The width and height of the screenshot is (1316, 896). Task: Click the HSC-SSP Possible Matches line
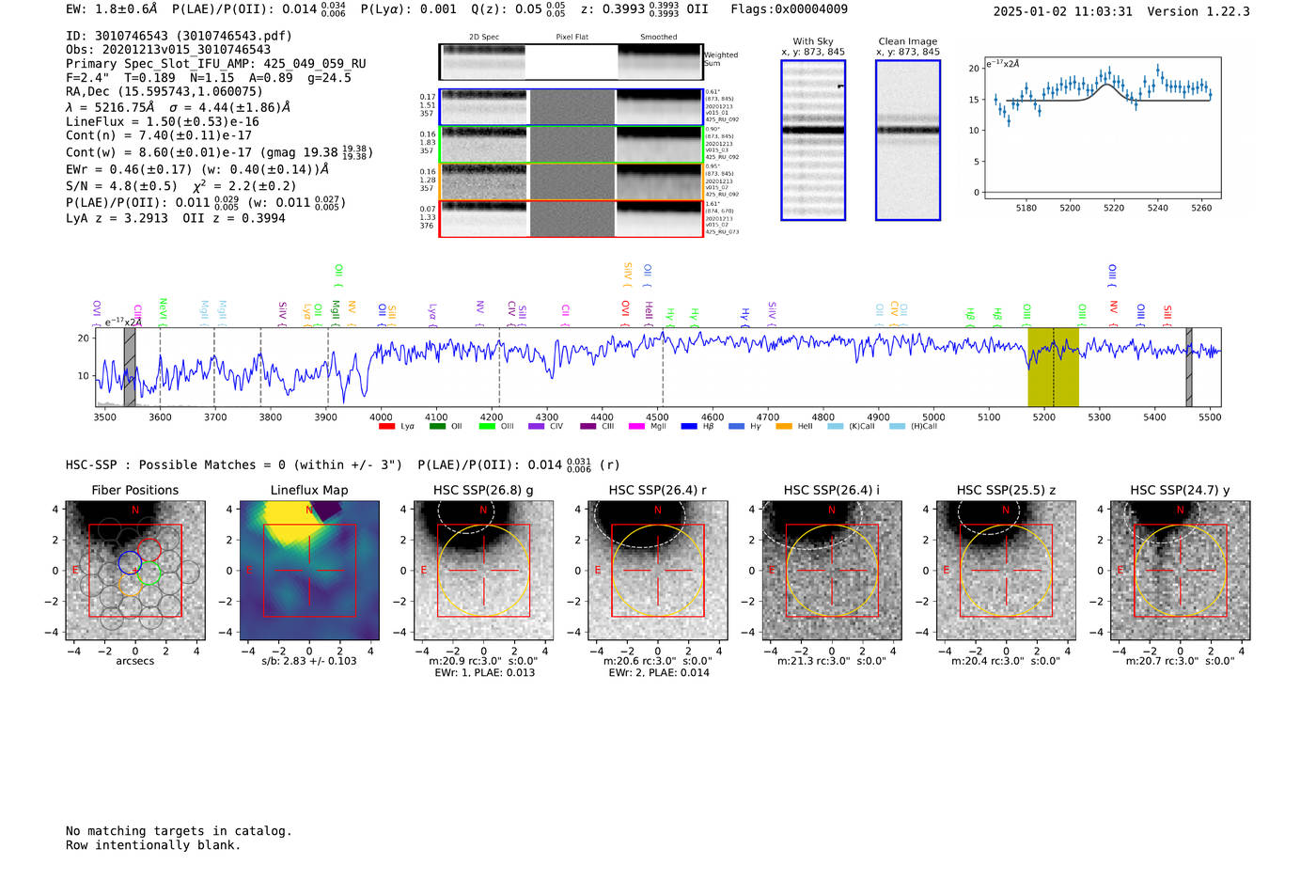(341, 465)
